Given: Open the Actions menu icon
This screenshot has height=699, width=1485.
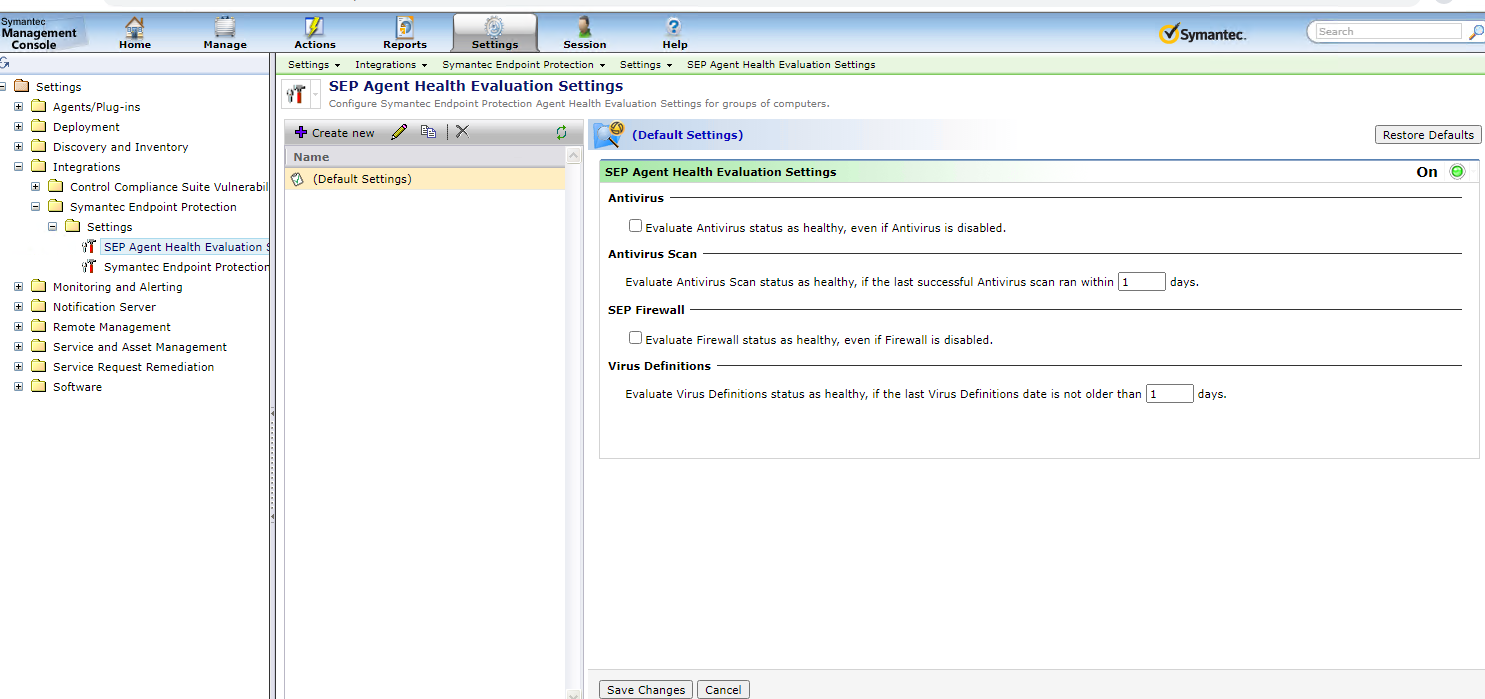Looking at the screenshot, I should [314, 27].
